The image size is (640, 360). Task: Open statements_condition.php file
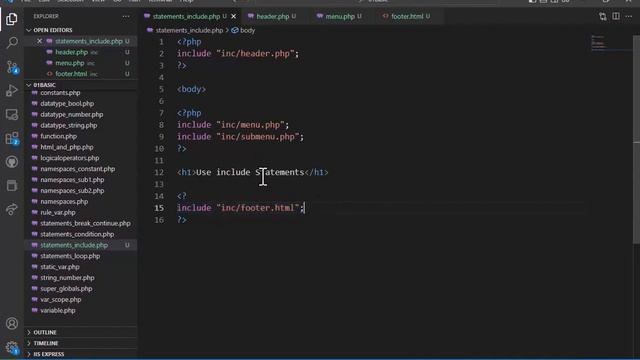(77, 234)
